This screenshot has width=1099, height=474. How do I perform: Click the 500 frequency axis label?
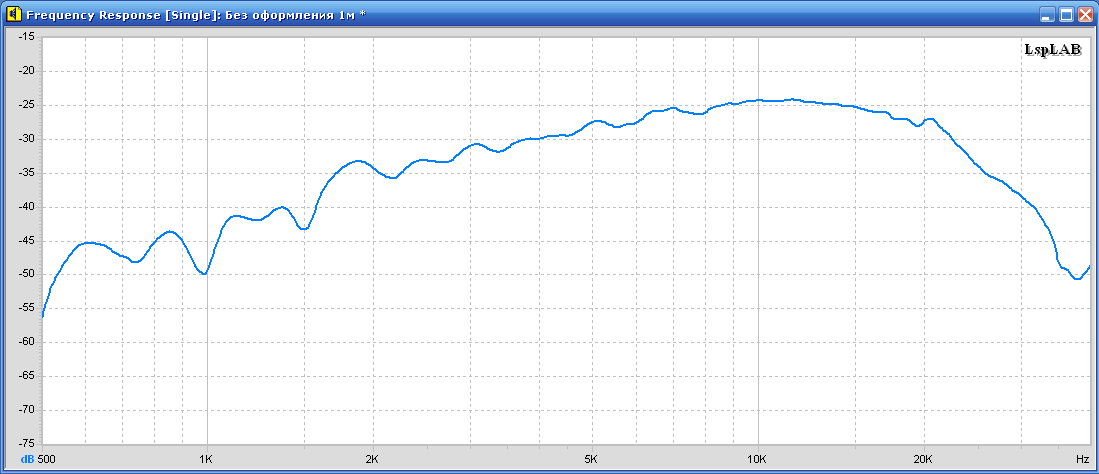[x=47, y=459]
